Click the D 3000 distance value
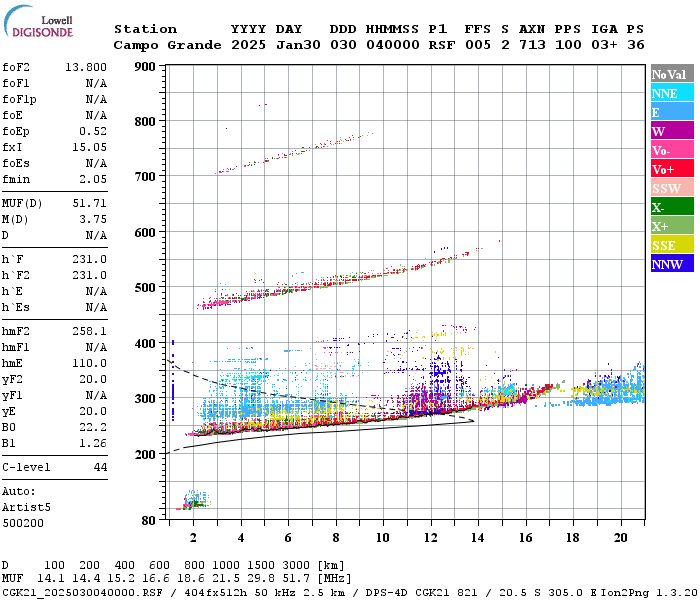700x600 pixels. click(x=296, y=565)
